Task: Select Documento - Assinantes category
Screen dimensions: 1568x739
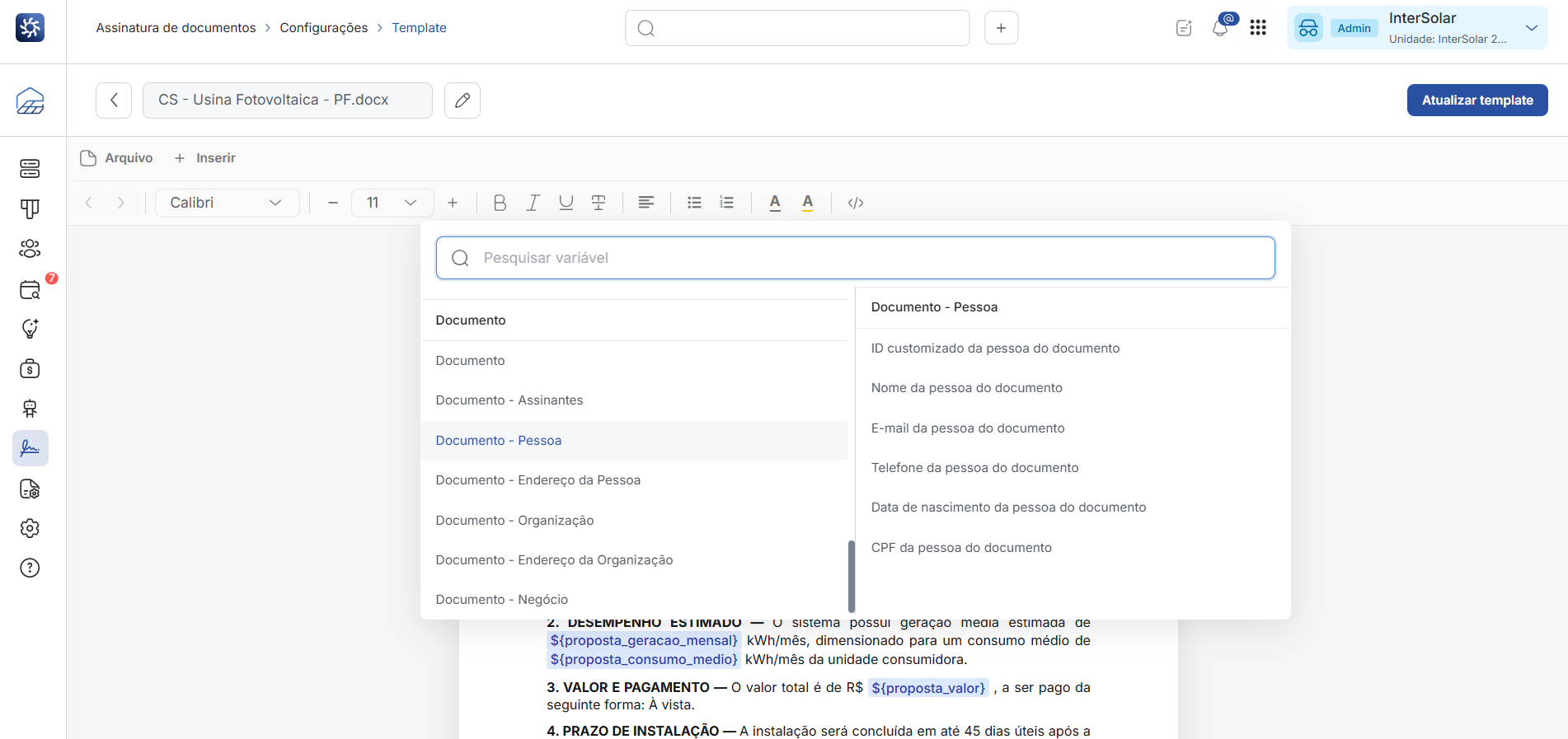Action: (x=635, y=400)
